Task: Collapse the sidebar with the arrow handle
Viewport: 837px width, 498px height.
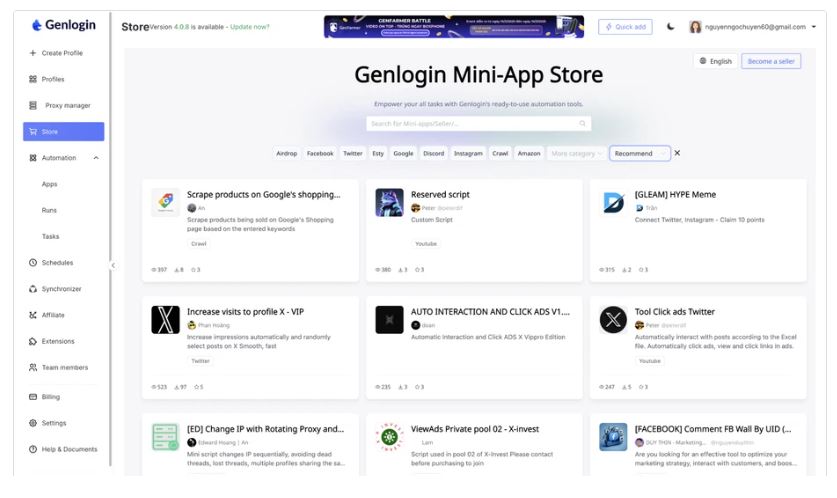Action: (113, 265)
